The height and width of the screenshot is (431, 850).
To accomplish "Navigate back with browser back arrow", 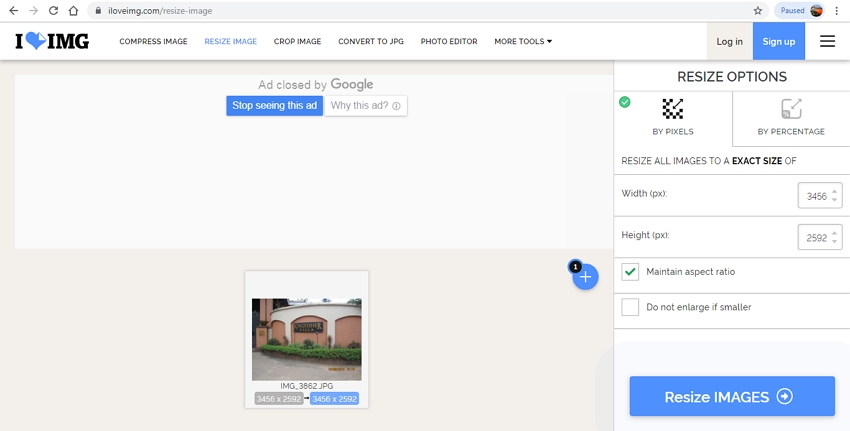I will coord(13,10).
